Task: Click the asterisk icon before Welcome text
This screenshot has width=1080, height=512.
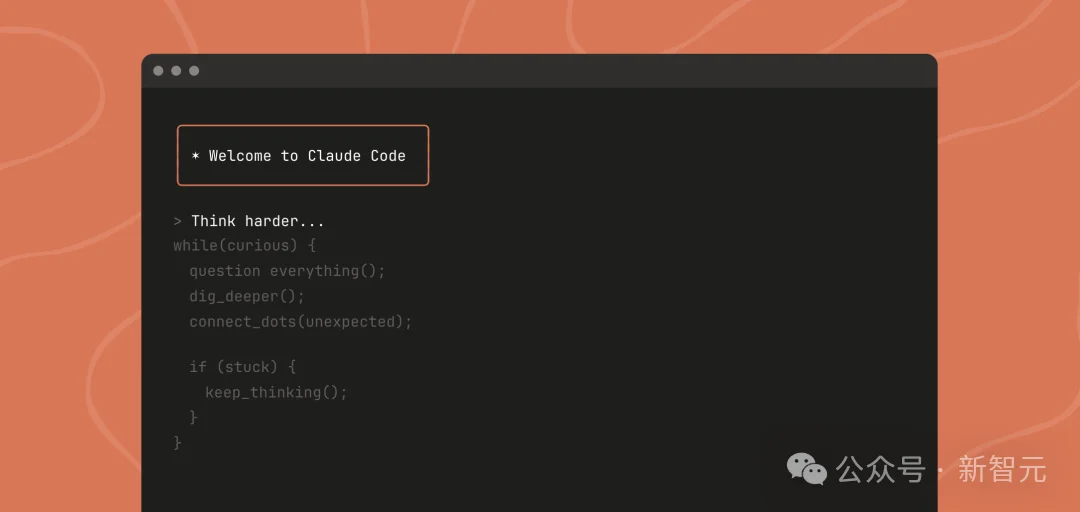Action: (x=196, y=156)
